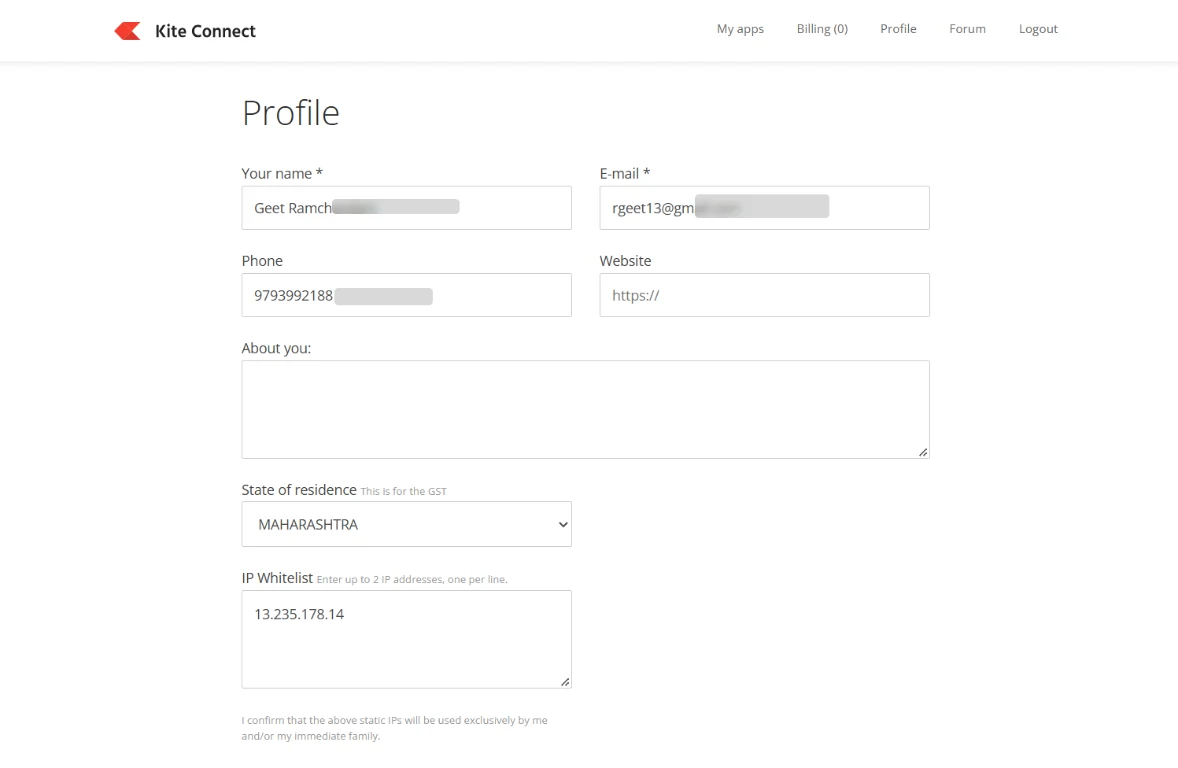
Task: Click the 'IP Whitelist' label
Action: pyautogui.click(x=277, y=578)
